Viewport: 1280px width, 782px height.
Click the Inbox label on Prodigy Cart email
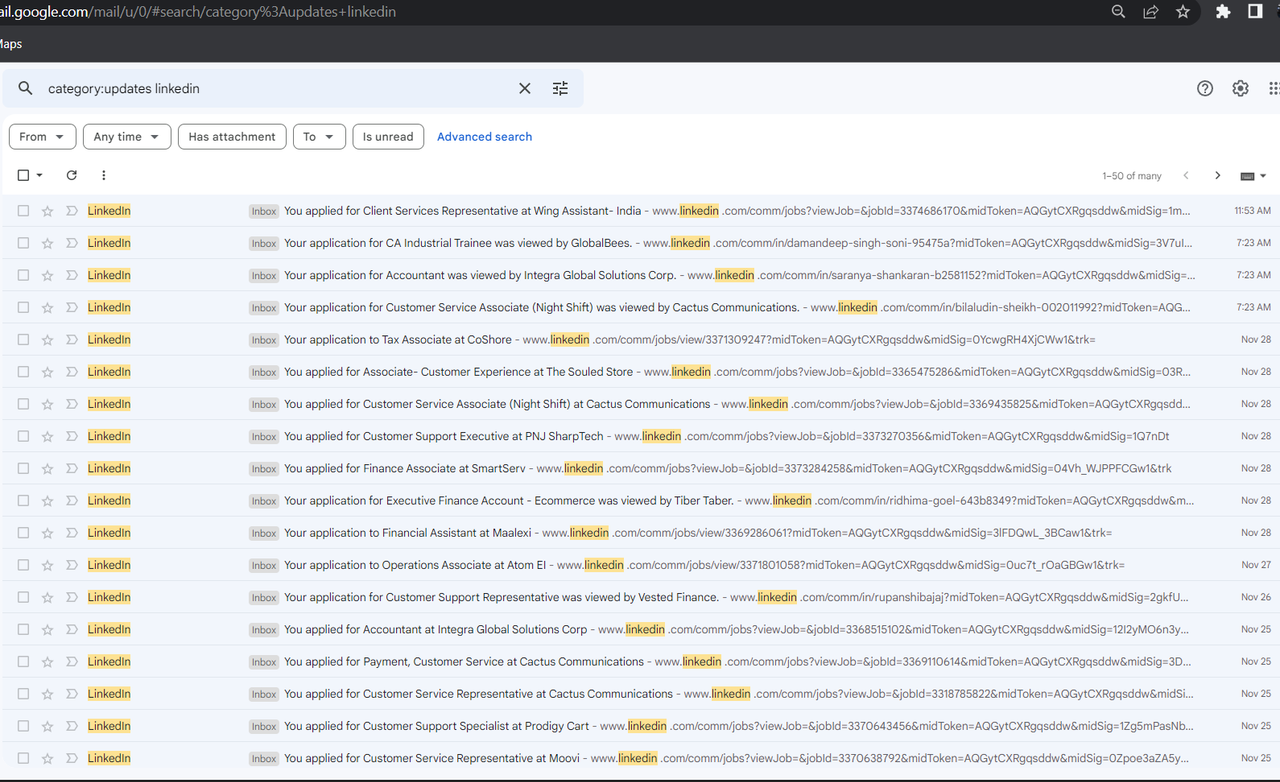click(x=264, y=726)
